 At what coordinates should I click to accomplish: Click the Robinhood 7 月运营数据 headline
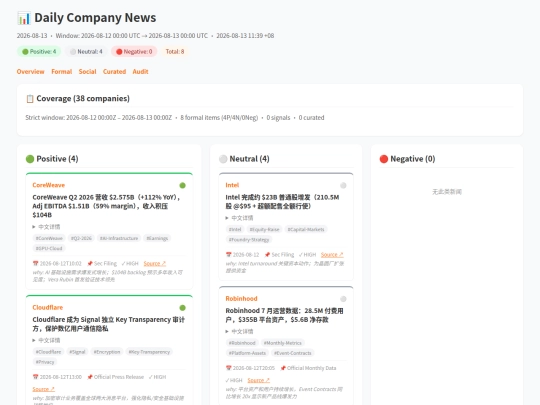284,315
